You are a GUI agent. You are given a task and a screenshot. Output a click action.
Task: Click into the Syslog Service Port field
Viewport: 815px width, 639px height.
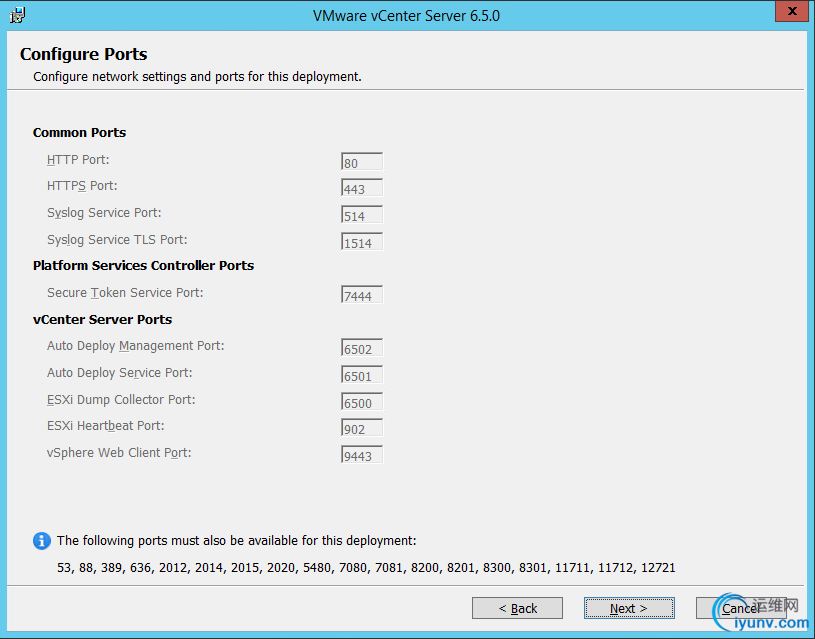tap(361, 215)
